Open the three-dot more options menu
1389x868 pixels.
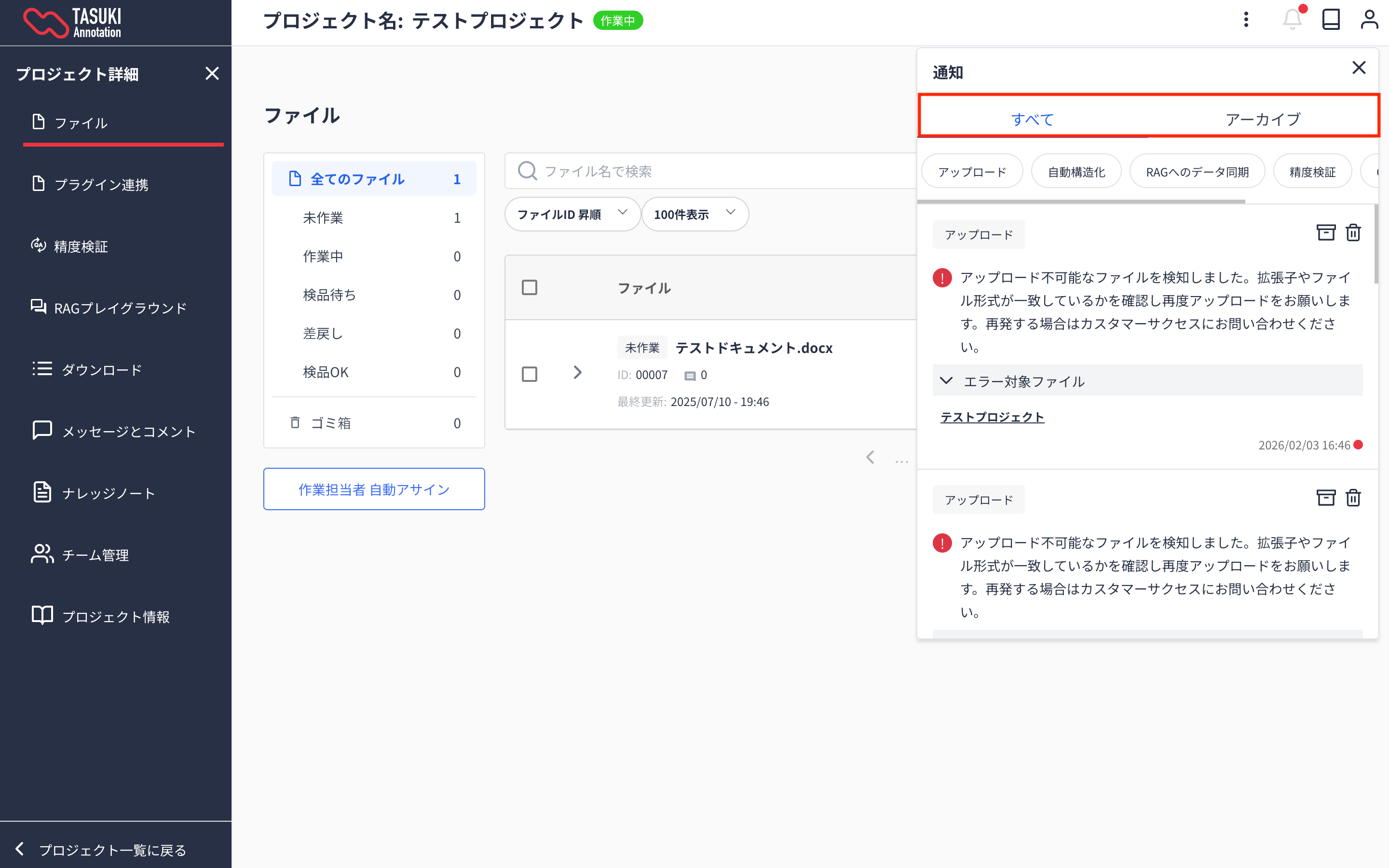[1245, 20]
